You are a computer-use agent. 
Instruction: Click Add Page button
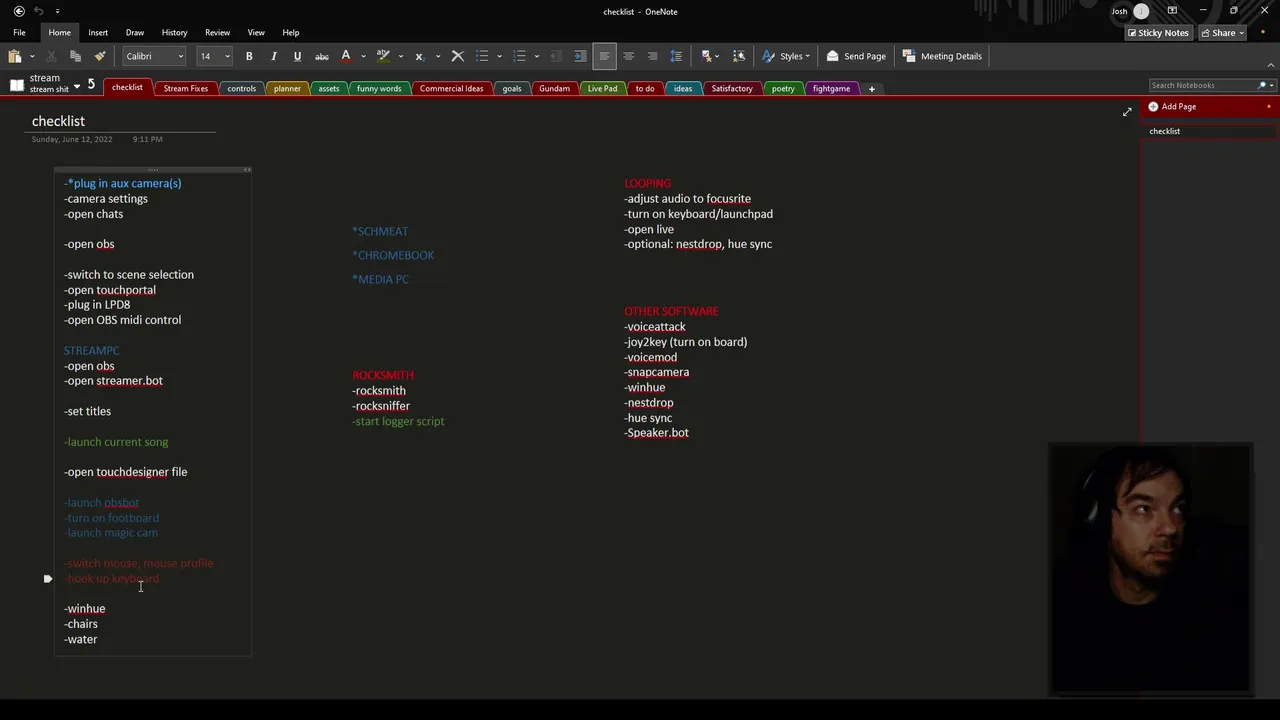click(x=1172, y=107)
